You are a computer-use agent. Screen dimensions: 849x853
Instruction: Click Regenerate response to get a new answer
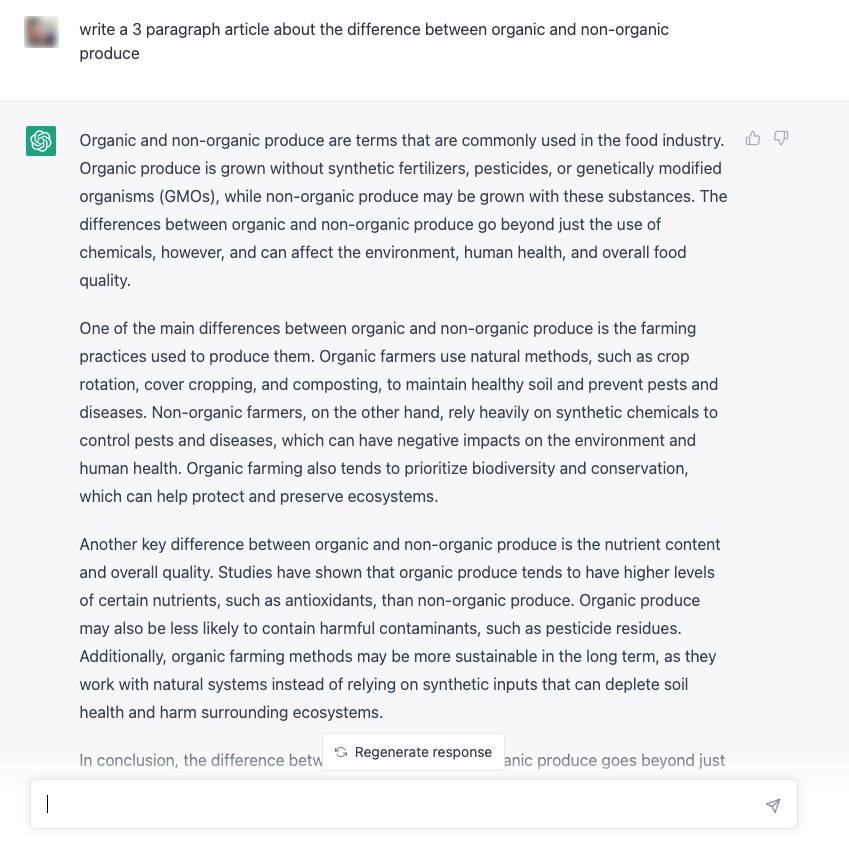click(413, 752)
